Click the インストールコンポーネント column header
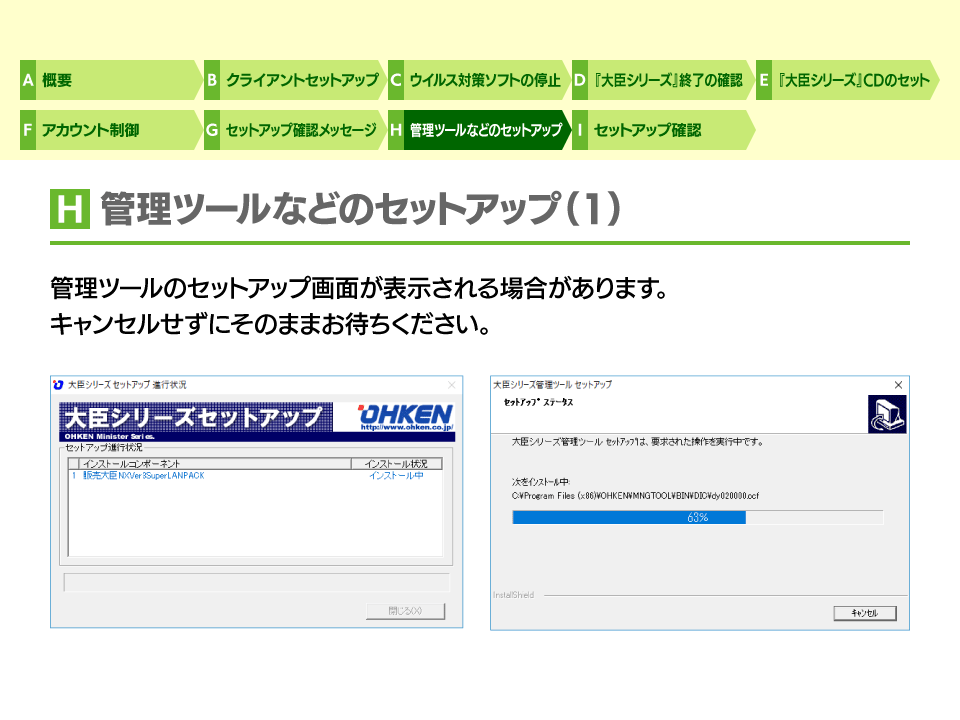 tap(215, 463)
